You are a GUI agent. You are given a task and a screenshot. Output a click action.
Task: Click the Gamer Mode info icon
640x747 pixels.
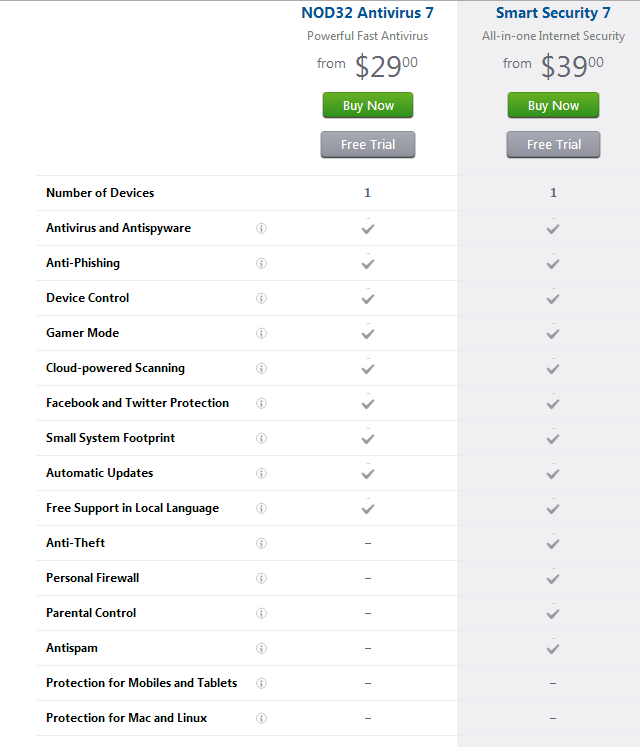261,333
